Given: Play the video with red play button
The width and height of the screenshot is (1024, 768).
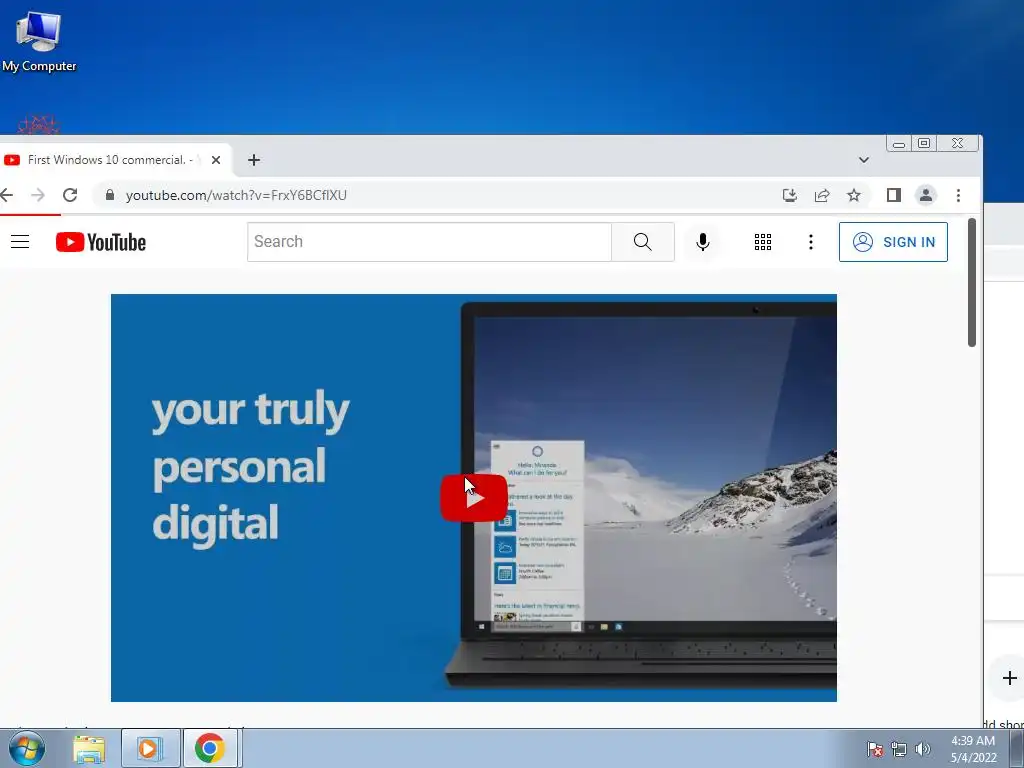Looking at the screenshot, I should (473, 498).
